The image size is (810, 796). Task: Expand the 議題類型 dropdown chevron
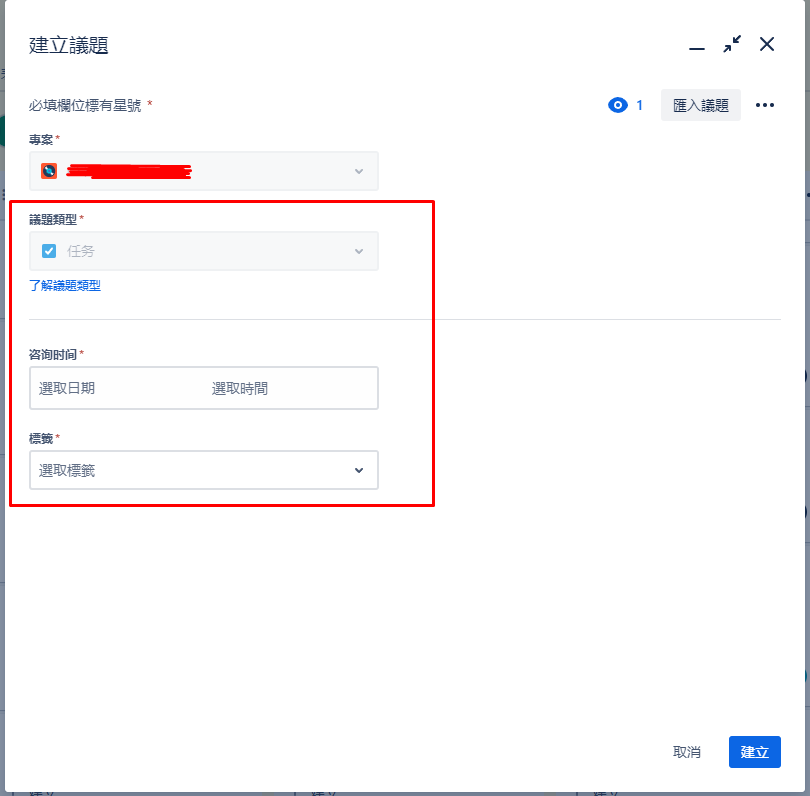pyautogui.click(x=359, y=252)
